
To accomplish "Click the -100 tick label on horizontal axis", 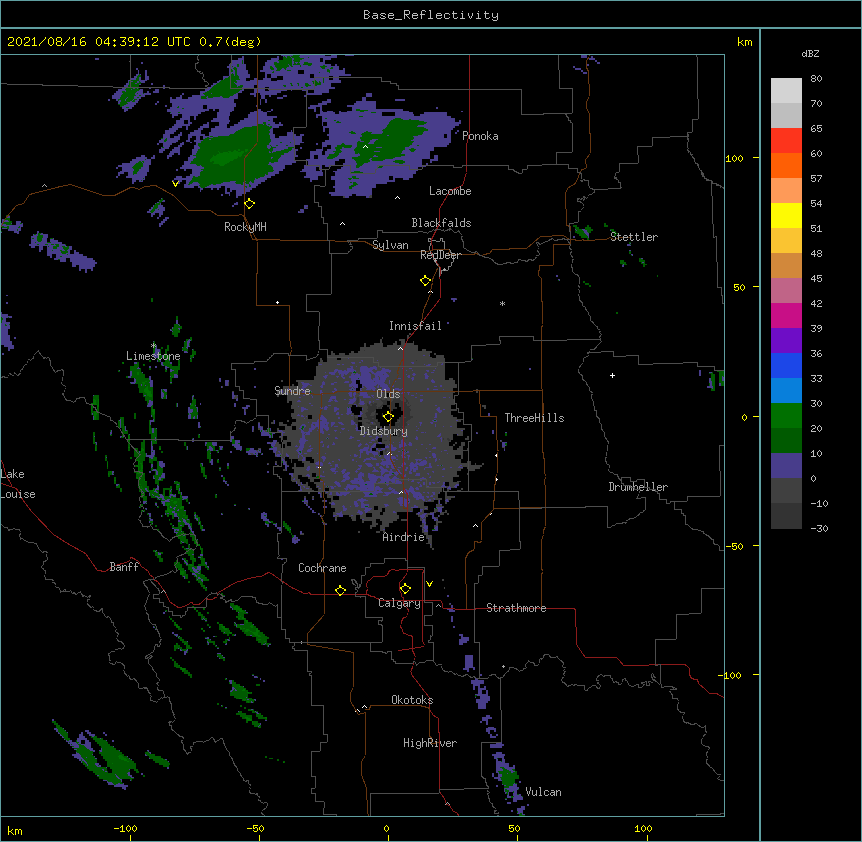I will [125, 828].
